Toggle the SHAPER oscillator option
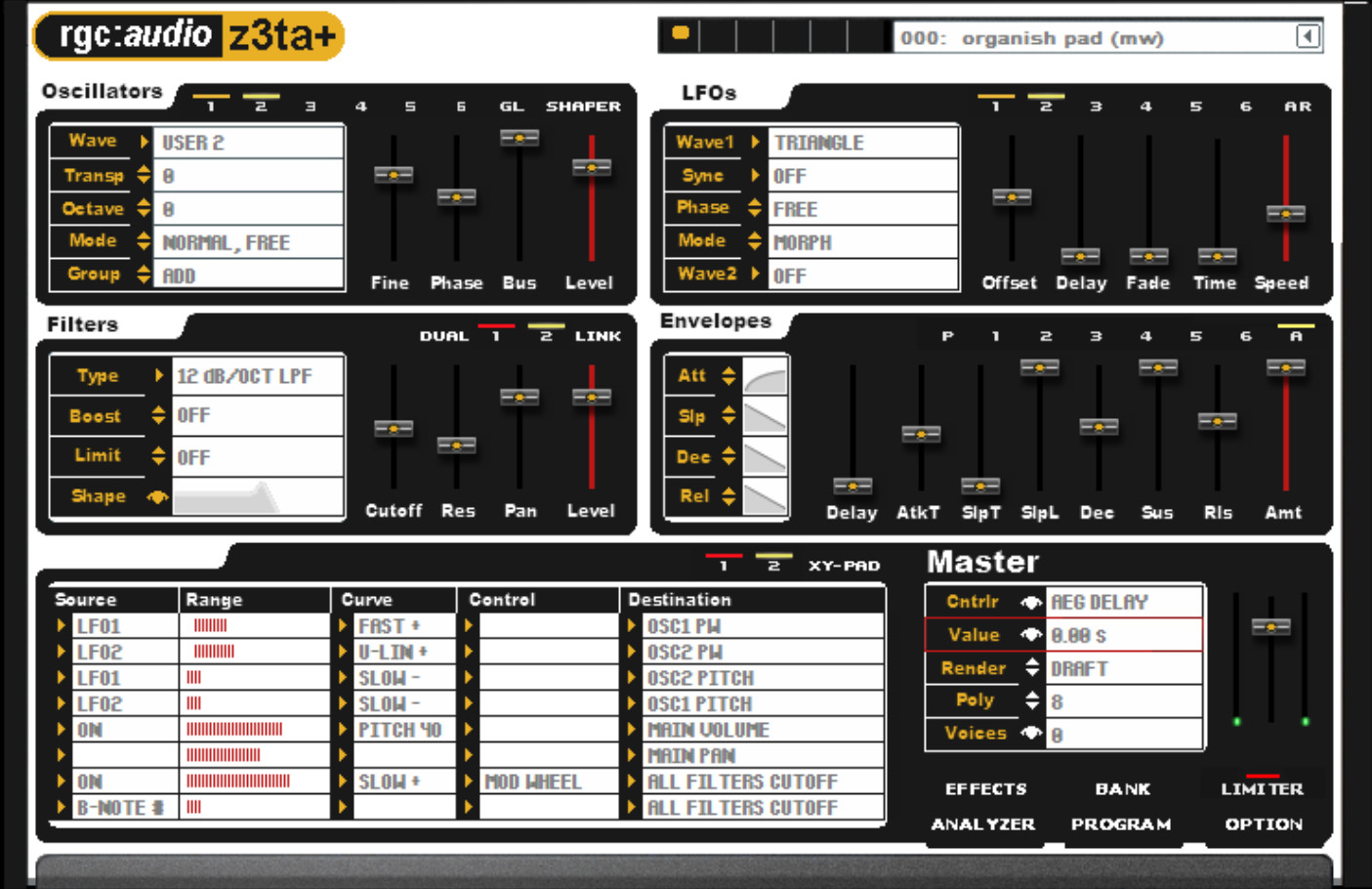This screenshot has height=889, width=1372. click(x=583, y=106)
